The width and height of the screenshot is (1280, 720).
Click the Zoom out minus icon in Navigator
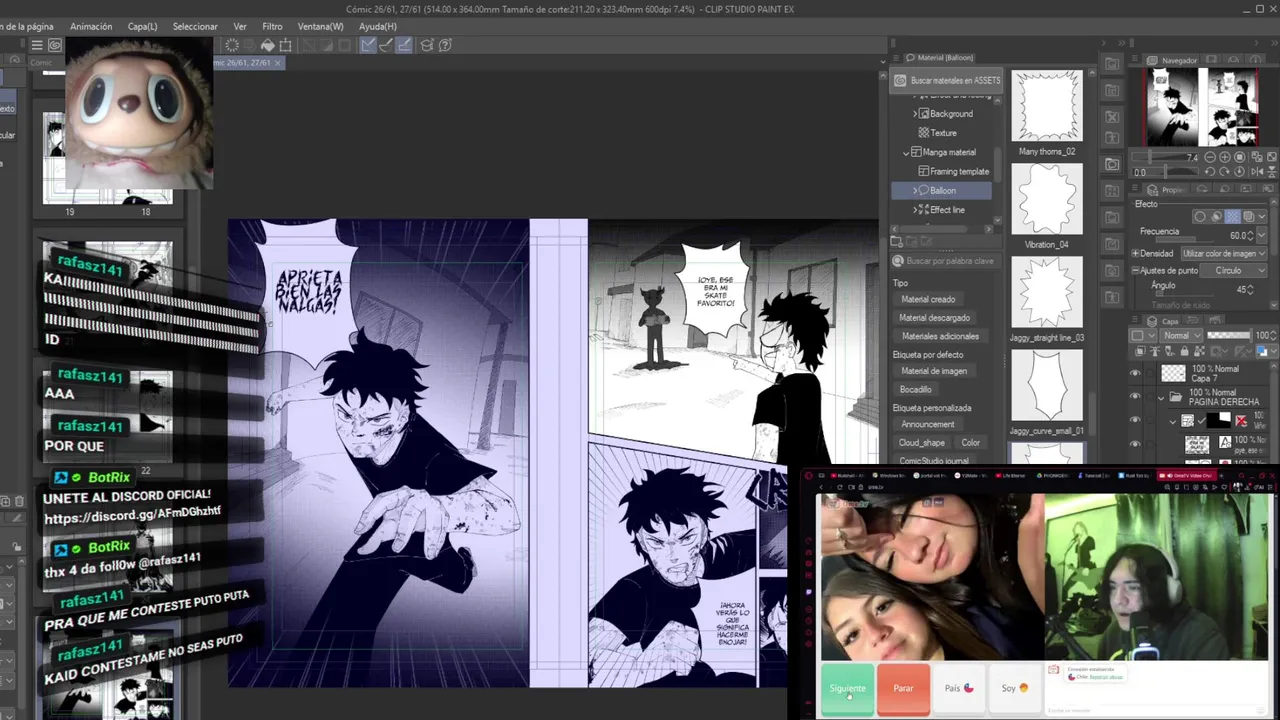click(x=1210, y=157)
